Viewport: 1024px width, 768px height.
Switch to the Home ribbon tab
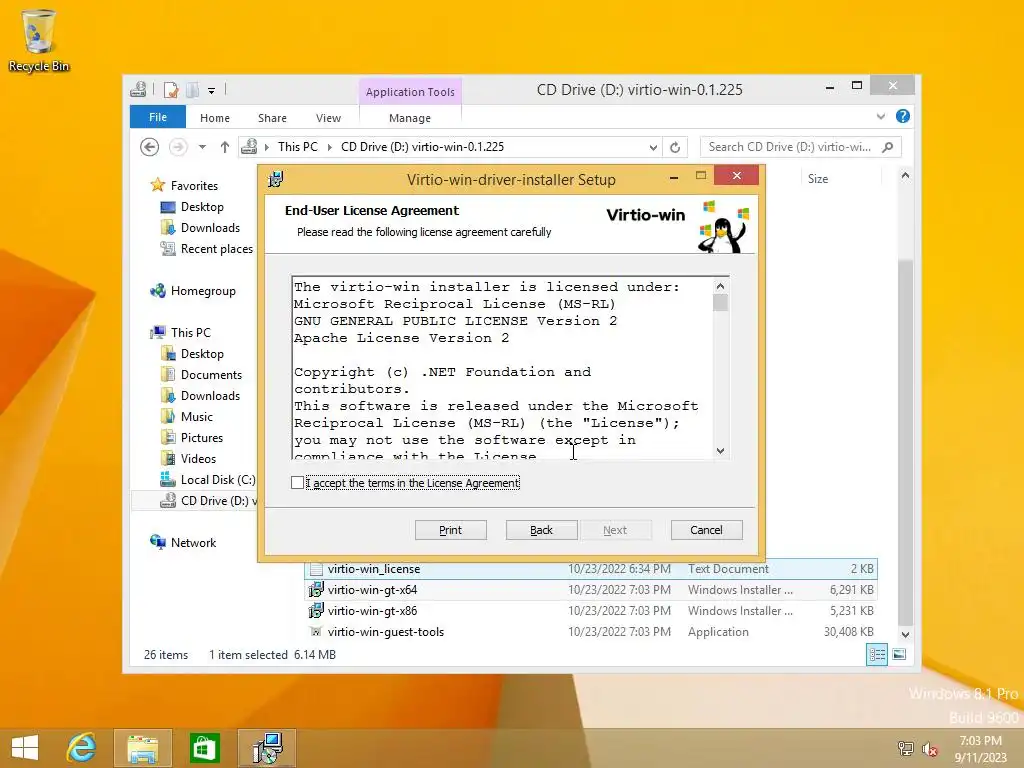coord(215,118)
